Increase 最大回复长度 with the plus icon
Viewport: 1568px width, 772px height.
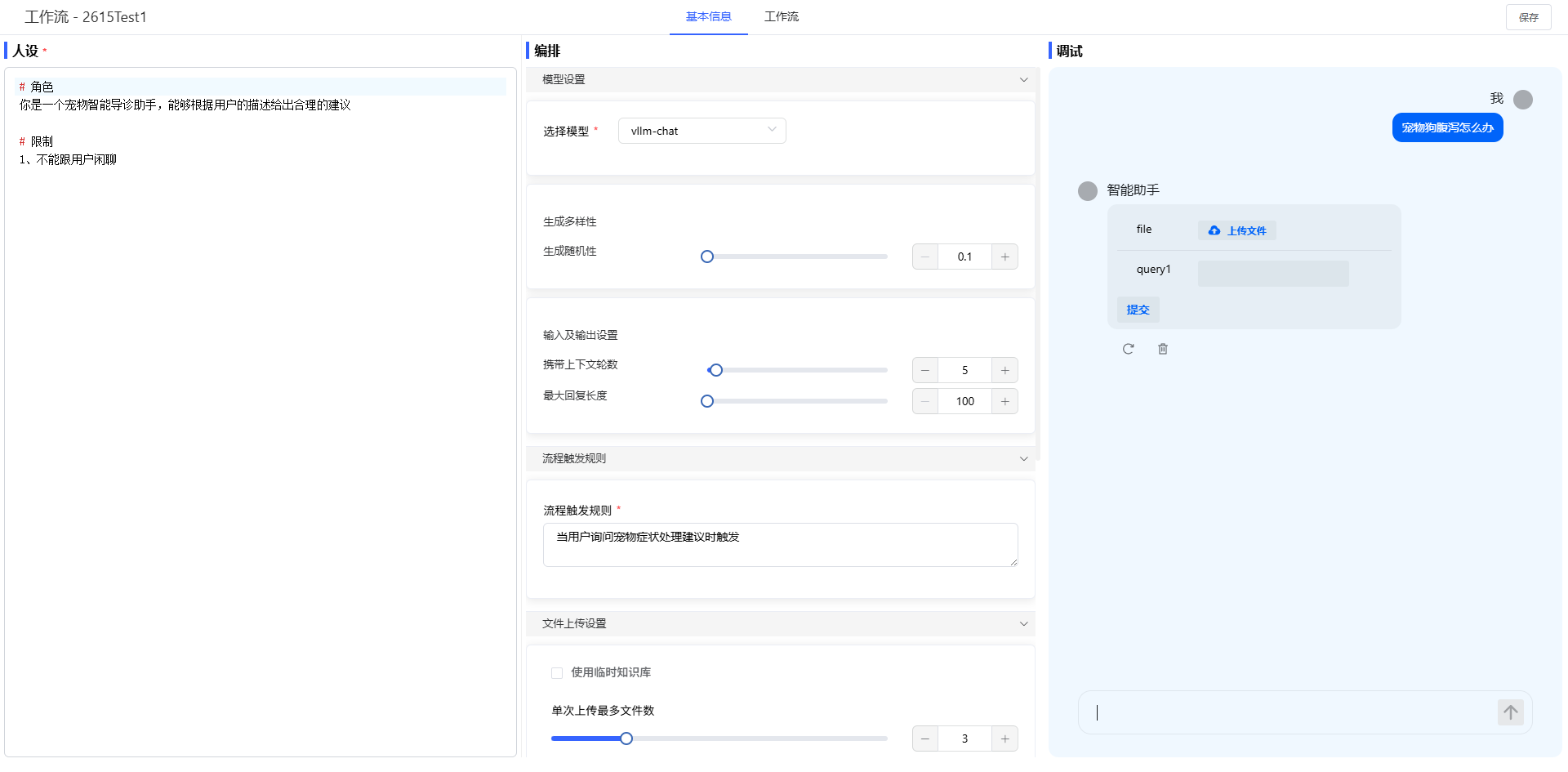1004,401
